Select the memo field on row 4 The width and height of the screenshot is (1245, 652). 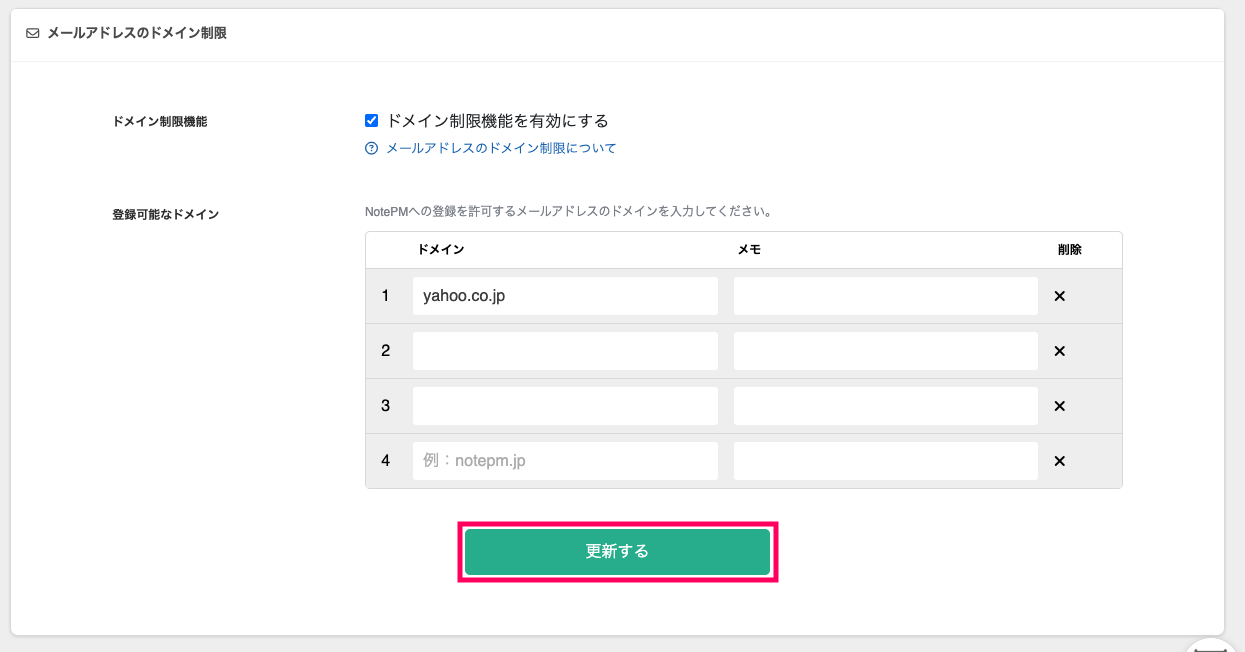click(885, 460)
